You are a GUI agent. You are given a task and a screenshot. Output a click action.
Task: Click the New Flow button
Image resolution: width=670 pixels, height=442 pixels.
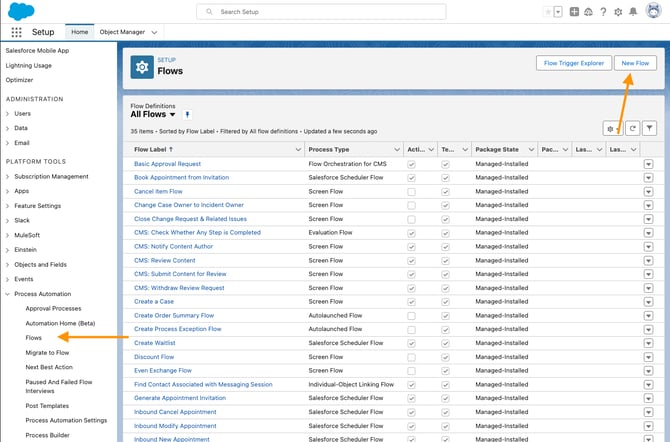coord(635,63)
